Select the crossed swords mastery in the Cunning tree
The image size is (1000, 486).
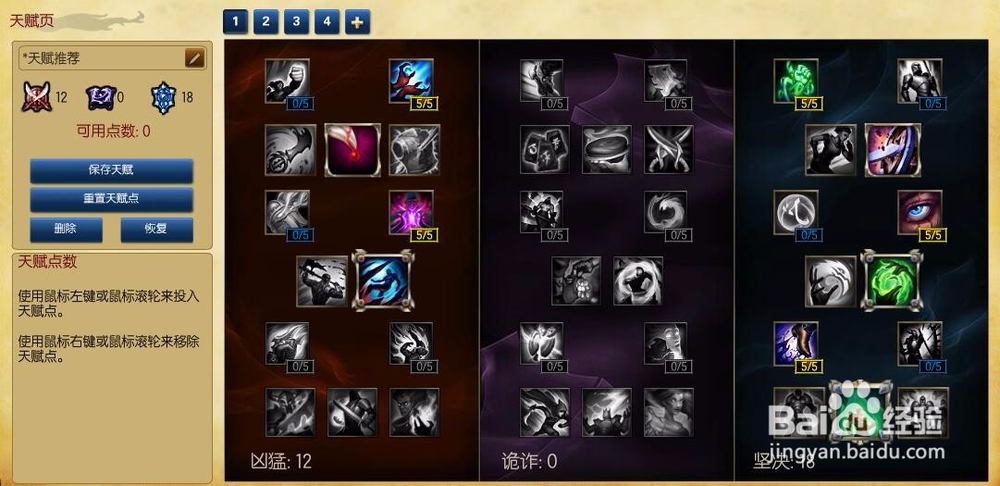[668, 150]
